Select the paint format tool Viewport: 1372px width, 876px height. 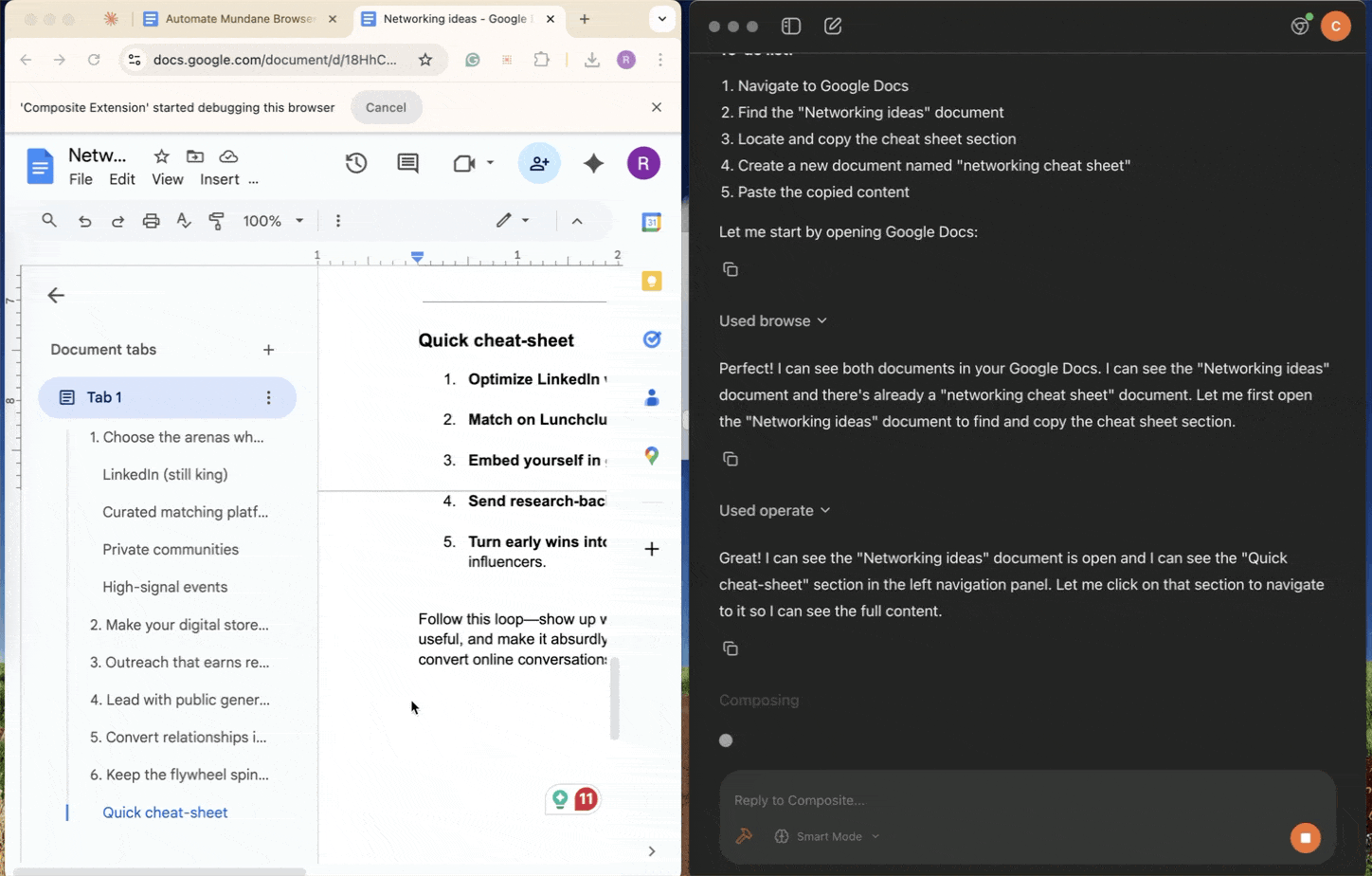(217, 221)
